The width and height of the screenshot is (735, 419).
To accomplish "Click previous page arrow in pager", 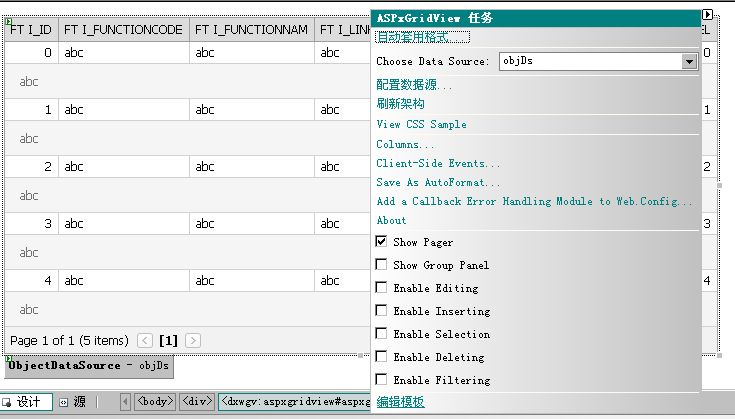I will (x=145, y=341).
